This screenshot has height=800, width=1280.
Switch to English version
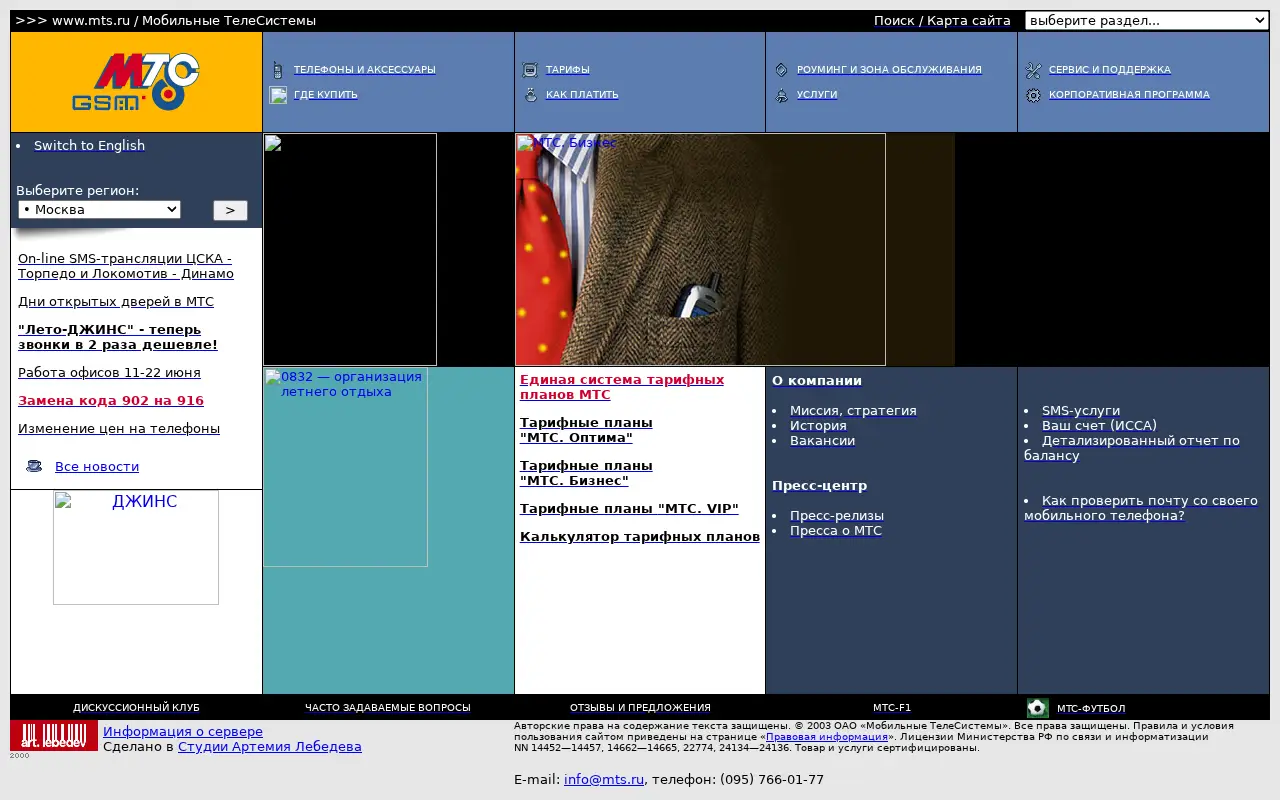click(89, 145)
